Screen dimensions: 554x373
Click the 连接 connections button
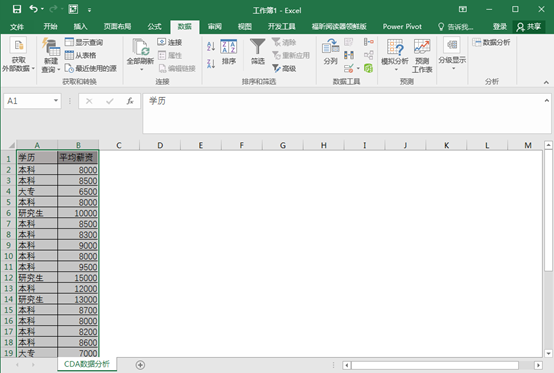point(170,42)
